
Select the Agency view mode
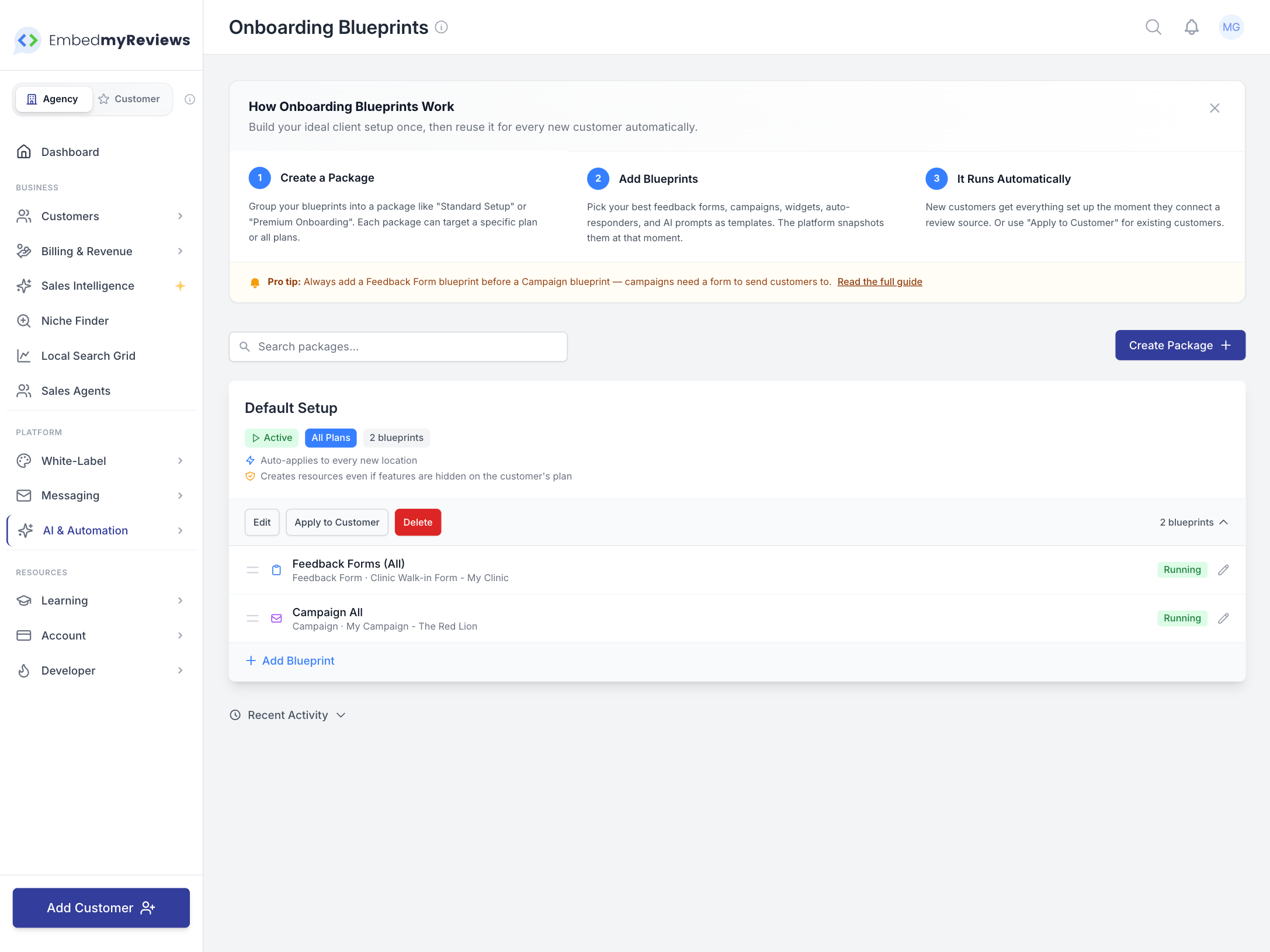click(53, 99)
